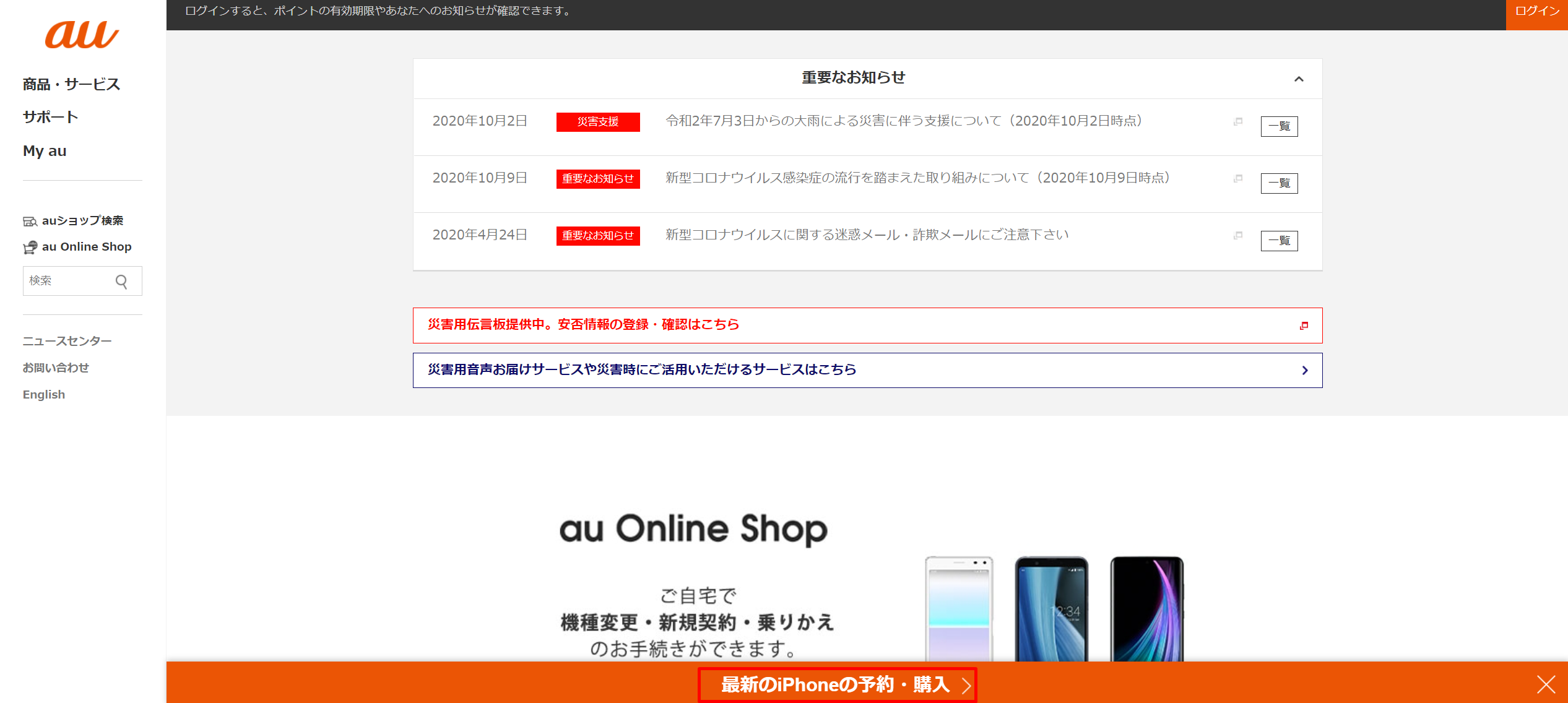The width and height of the screenshot is (1568, 703).
Task: Click the 2020年10月9日 date text
Action: (x=480, y=178)
